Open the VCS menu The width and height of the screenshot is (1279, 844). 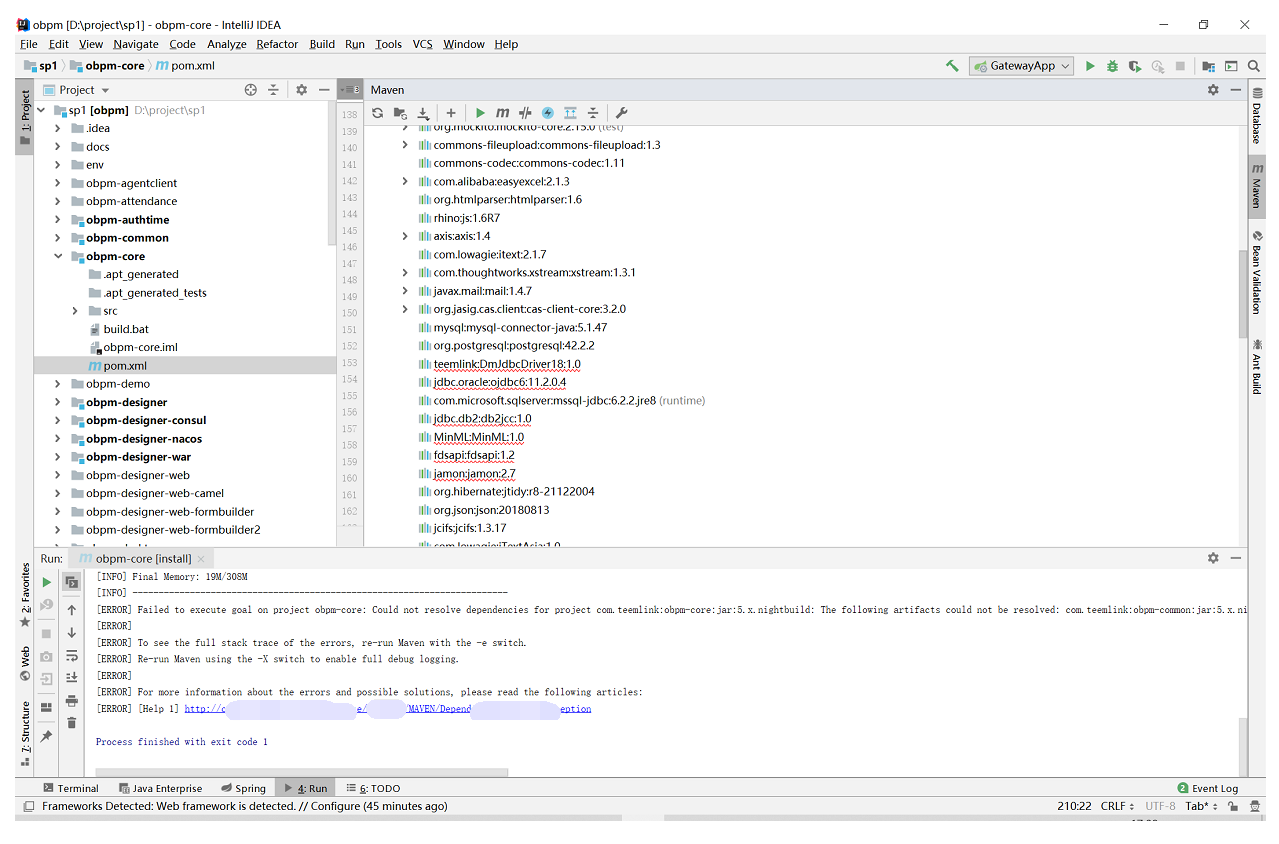pyautogui.click(x=422, y=44)
